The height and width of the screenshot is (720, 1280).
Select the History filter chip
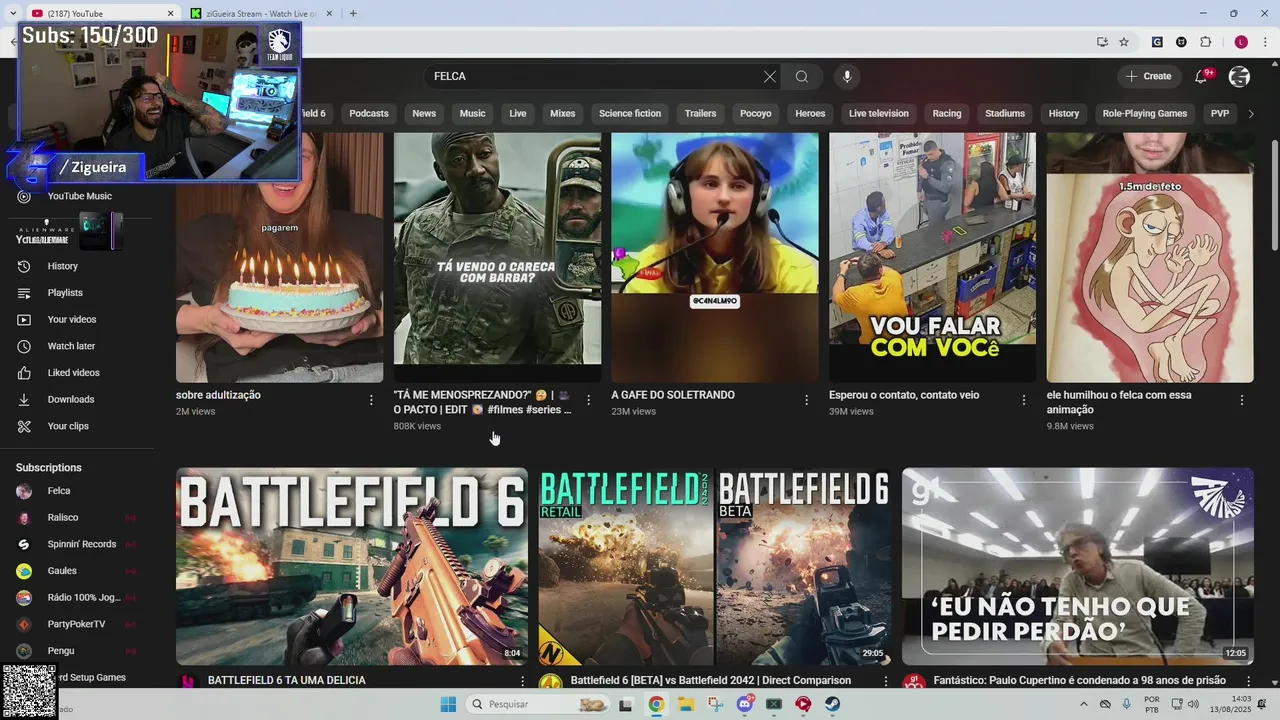(x=1064, y=113)
